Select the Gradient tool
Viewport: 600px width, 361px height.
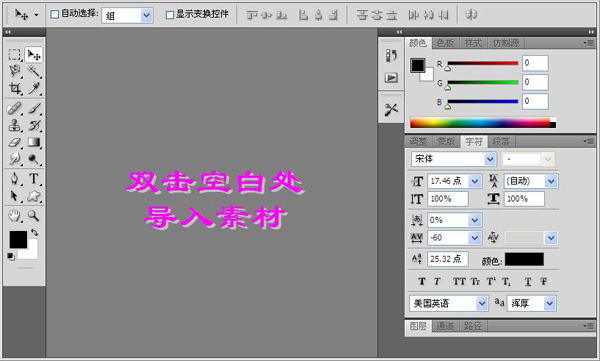(34, 142)
